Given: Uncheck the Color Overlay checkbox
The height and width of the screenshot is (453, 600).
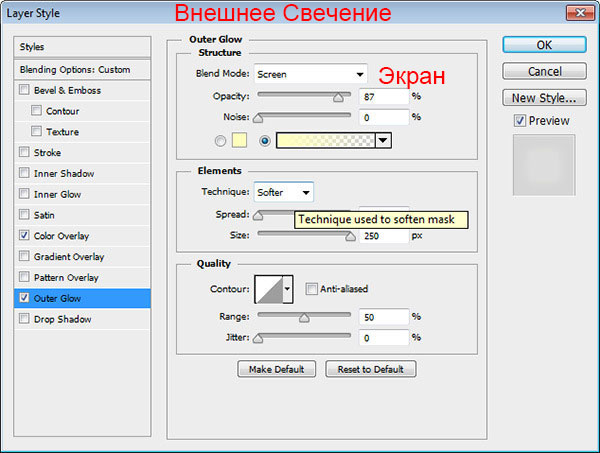Looking at the screenshot, I should pos(24,235).
